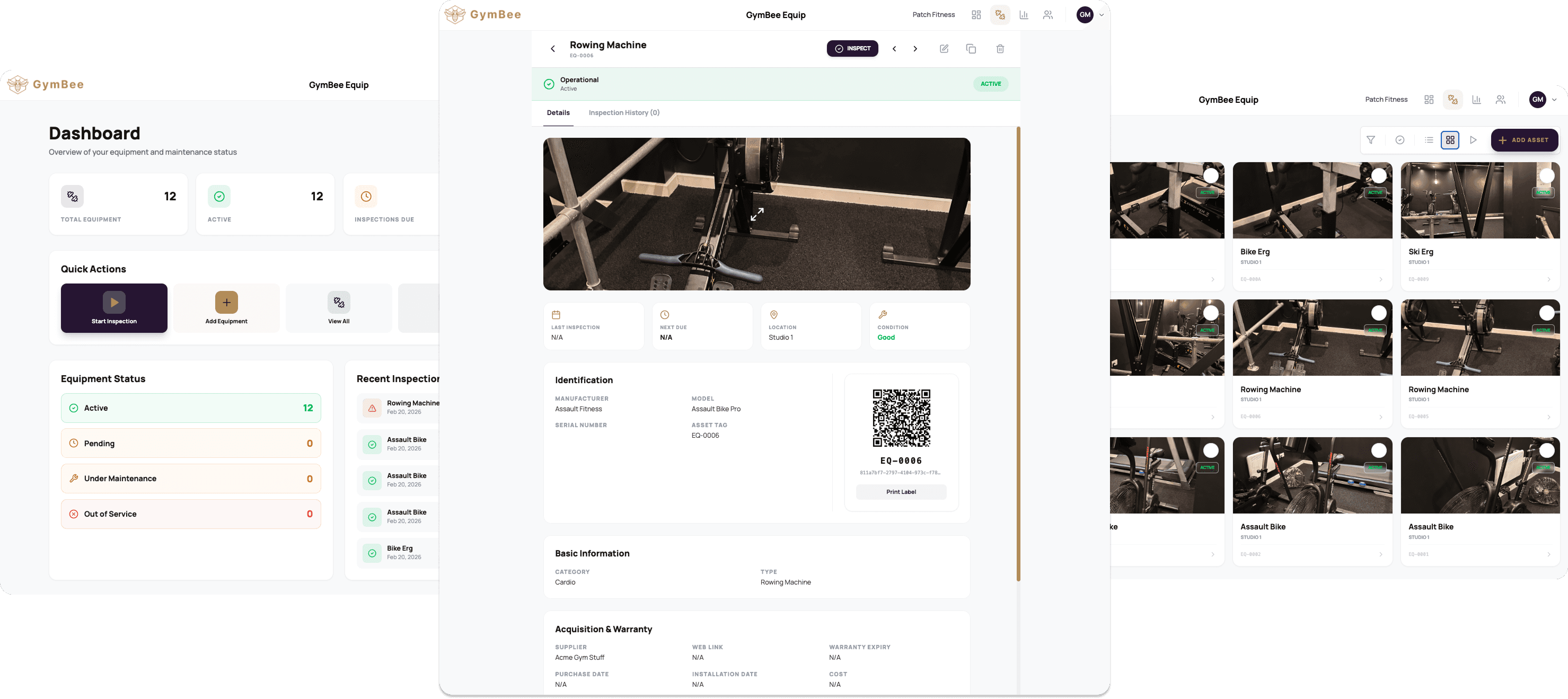
Task: Click the duplicate asset copy icon
Action: tap(971, 49)
